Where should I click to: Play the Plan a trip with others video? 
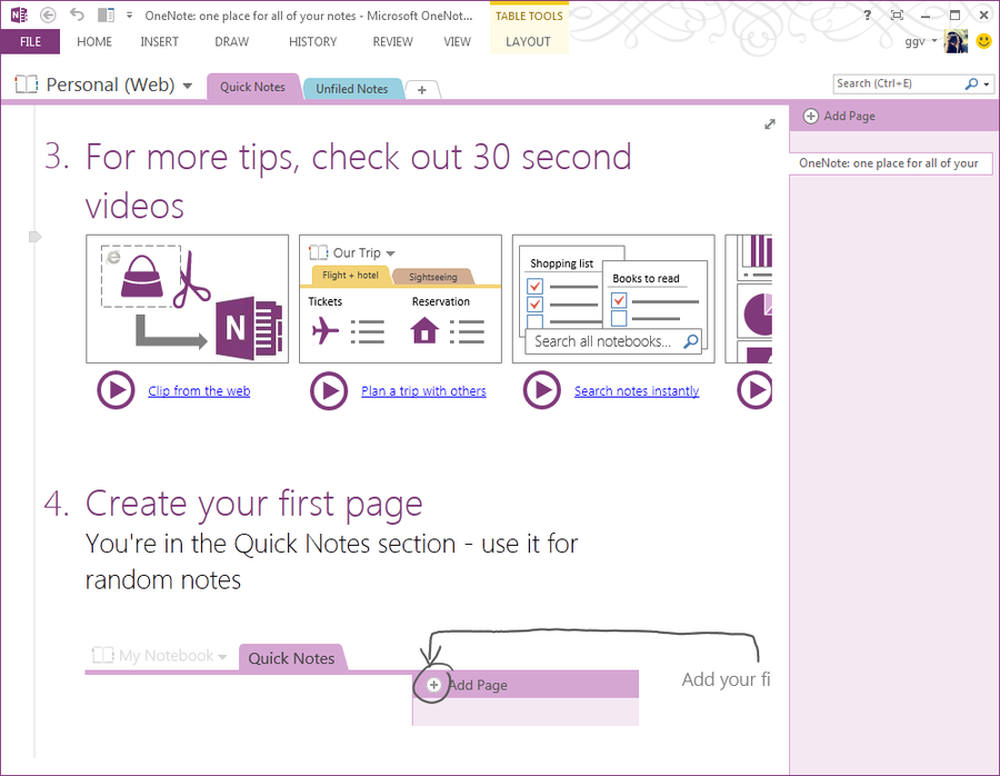point(329,390)
